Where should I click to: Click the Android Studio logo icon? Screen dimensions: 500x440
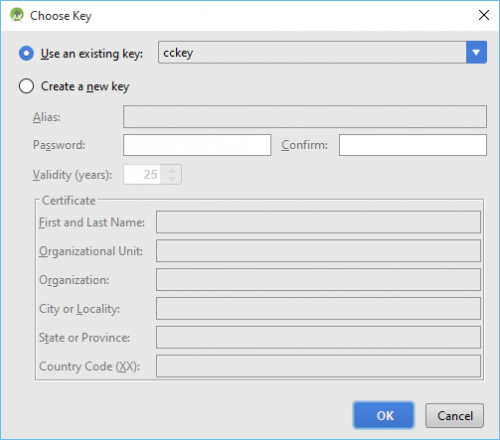[17, 15]
